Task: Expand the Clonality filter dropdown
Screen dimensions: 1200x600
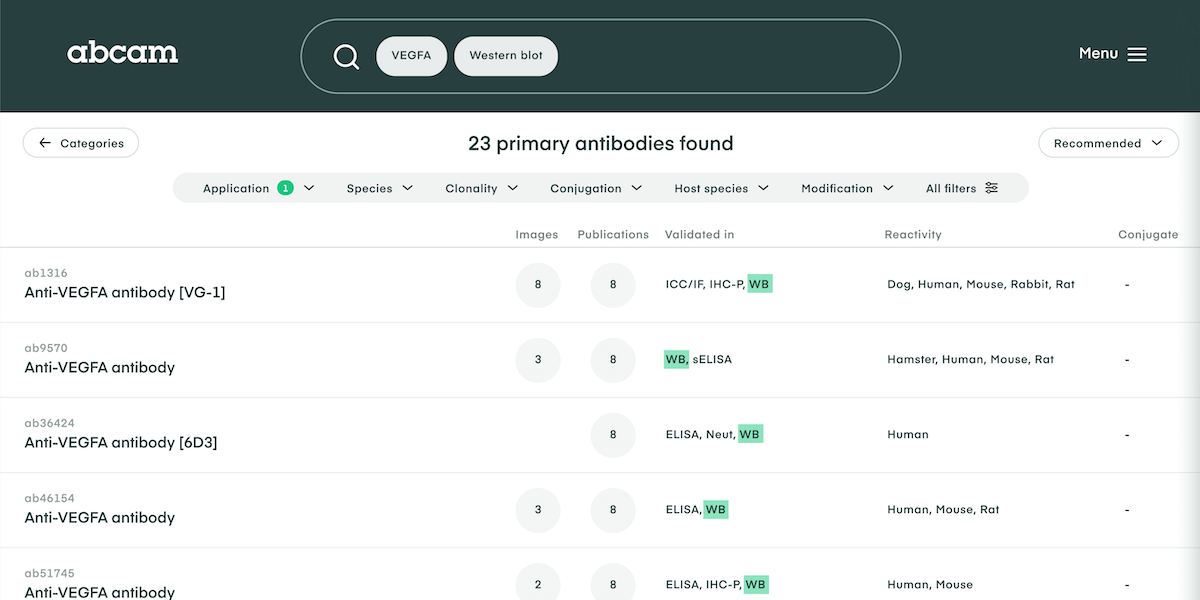Action: tap(481, 188)
